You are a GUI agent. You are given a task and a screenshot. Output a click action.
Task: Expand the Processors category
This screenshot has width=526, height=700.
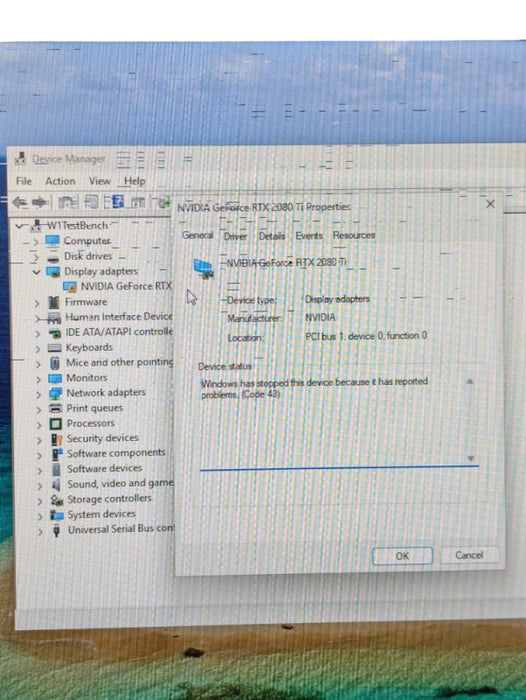click(39, 425)
